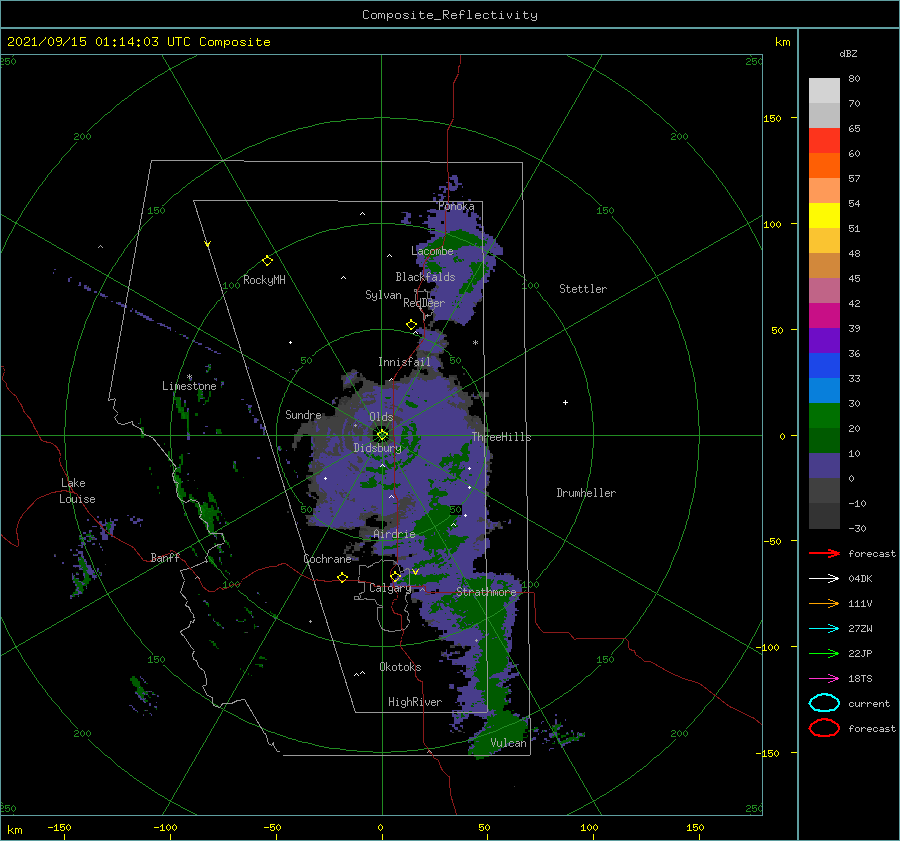Click the Airdrie label

(x=394, y=534)
